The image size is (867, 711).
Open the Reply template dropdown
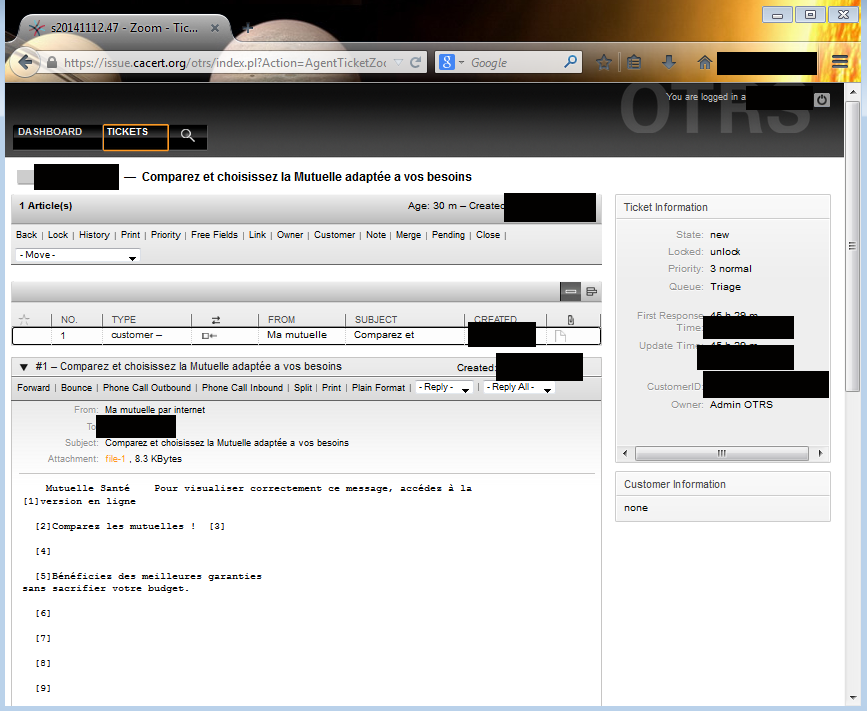click(444, 388)
